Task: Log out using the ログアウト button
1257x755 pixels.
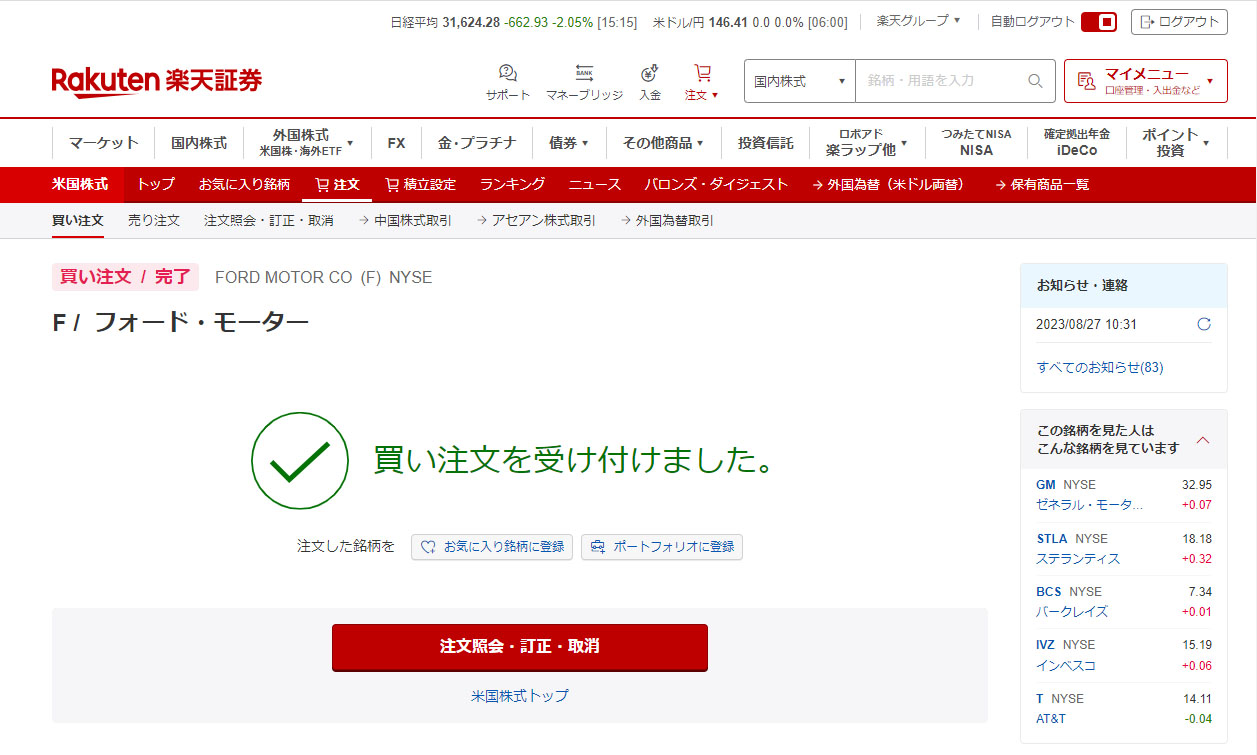Action: (x=1179, y=22)
